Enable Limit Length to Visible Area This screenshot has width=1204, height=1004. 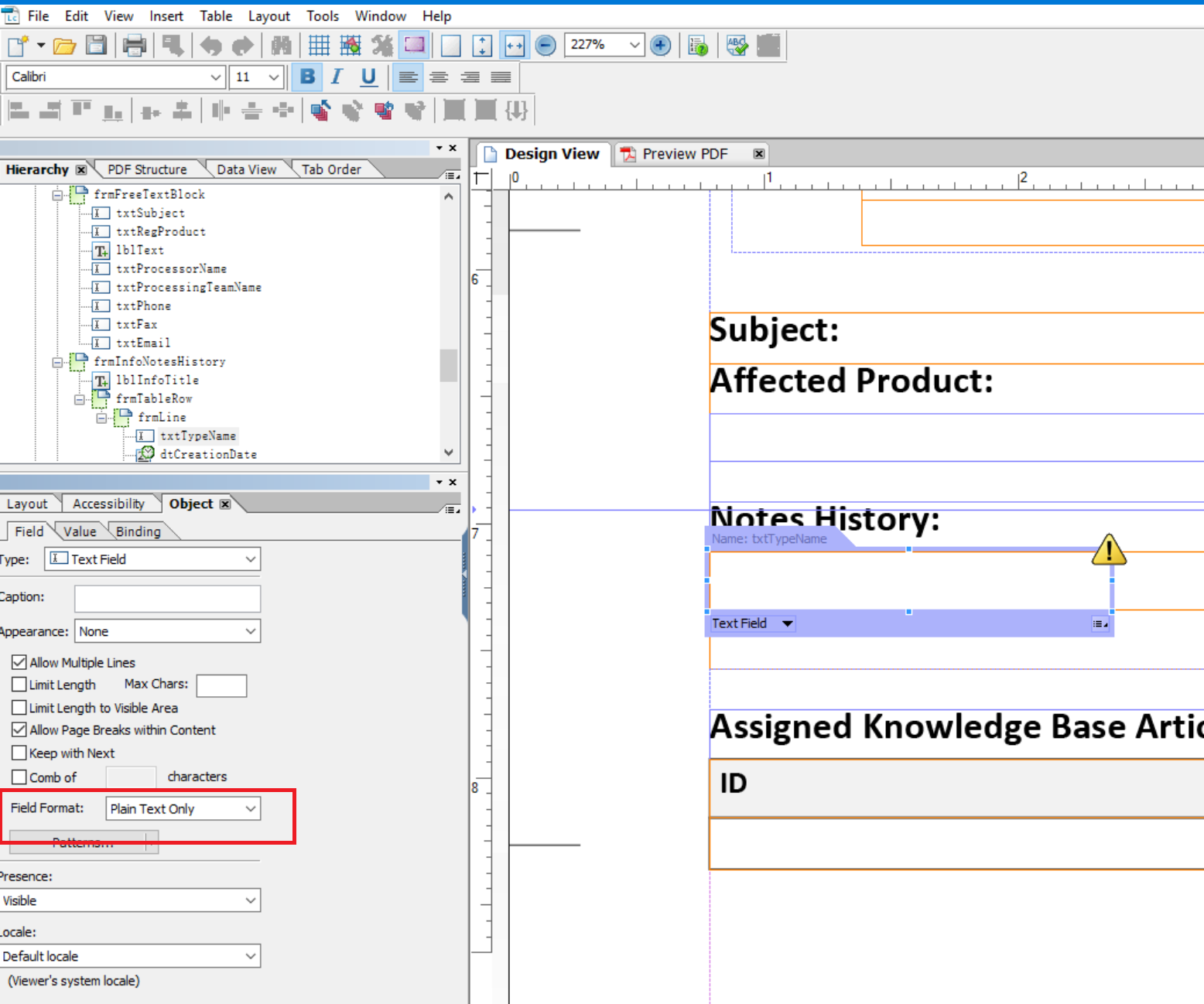[x=19, y=708]
